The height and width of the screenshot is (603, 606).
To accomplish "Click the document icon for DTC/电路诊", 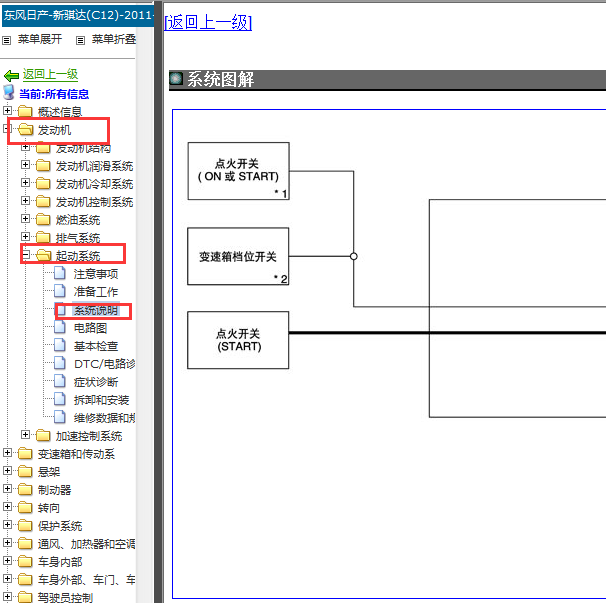I will click(x=60, y=363).
